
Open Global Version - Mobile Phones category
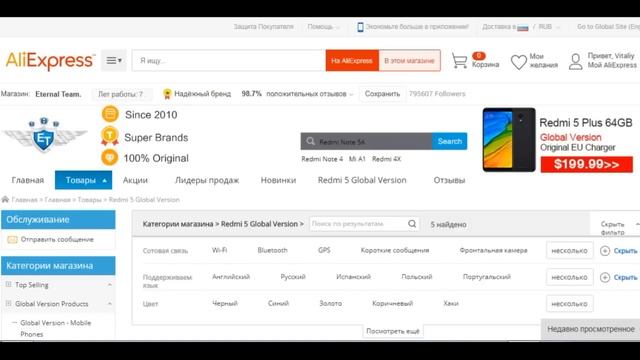(56, 328)
